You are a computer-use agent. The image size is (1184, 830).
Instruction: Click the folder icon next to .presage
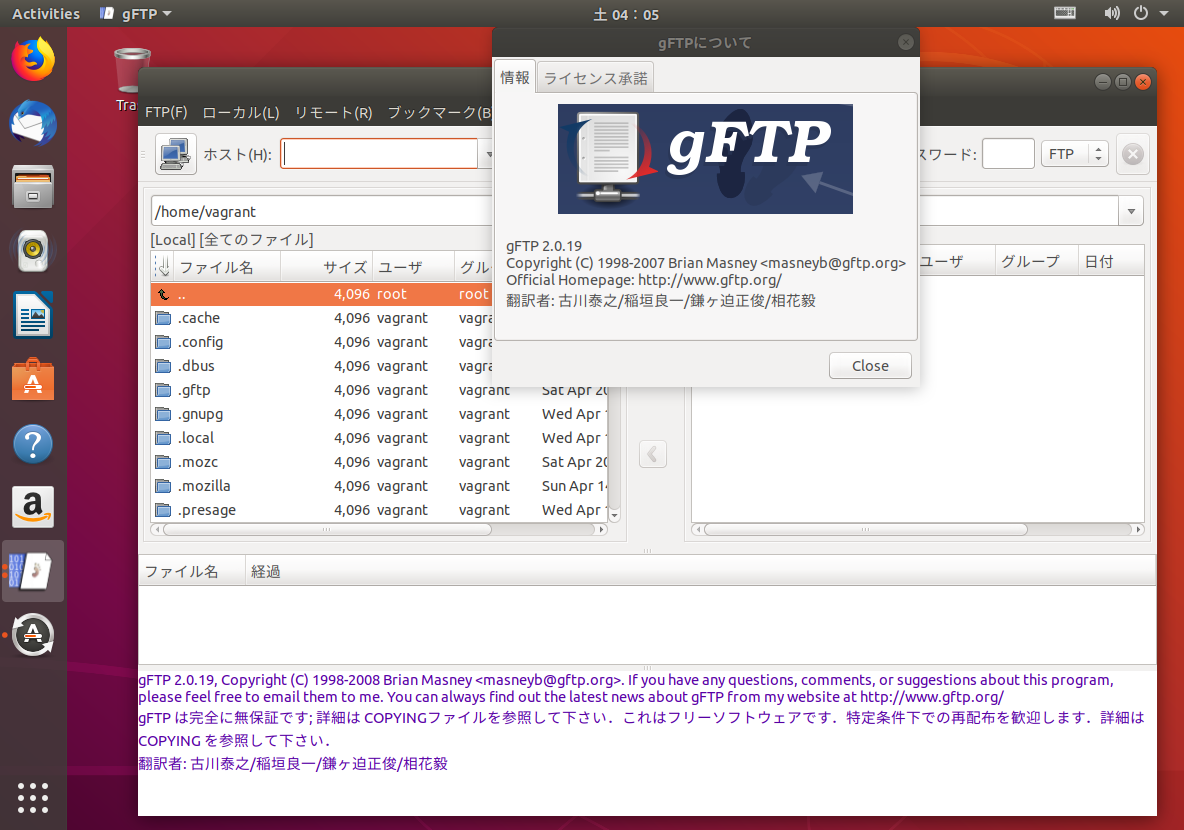pos(162,510)
